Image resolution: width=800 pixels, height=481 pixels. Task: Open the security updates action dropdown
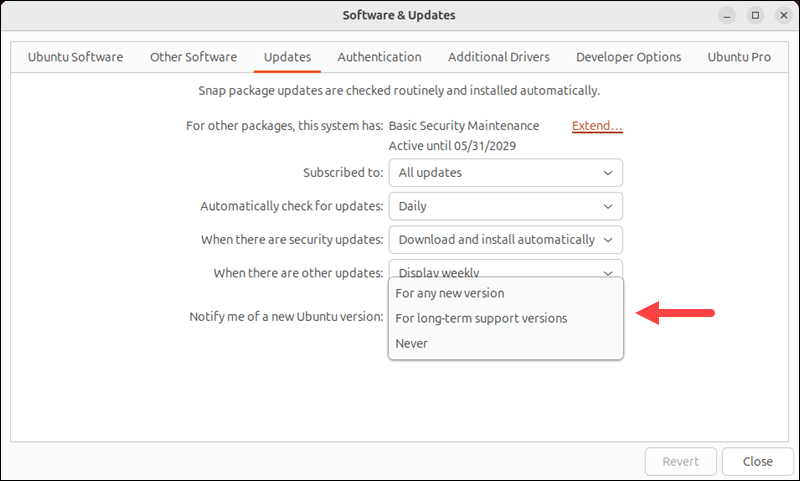click(x=506, y=240)
